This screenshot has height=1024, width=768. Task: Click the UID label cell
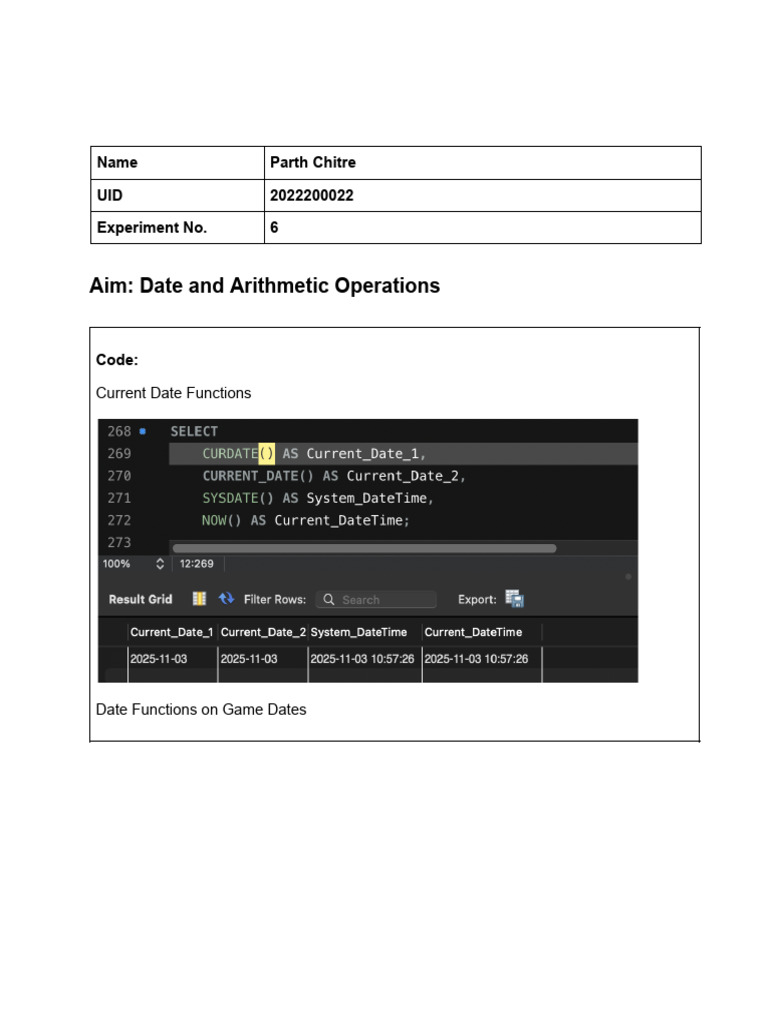(x=177, y=195)
